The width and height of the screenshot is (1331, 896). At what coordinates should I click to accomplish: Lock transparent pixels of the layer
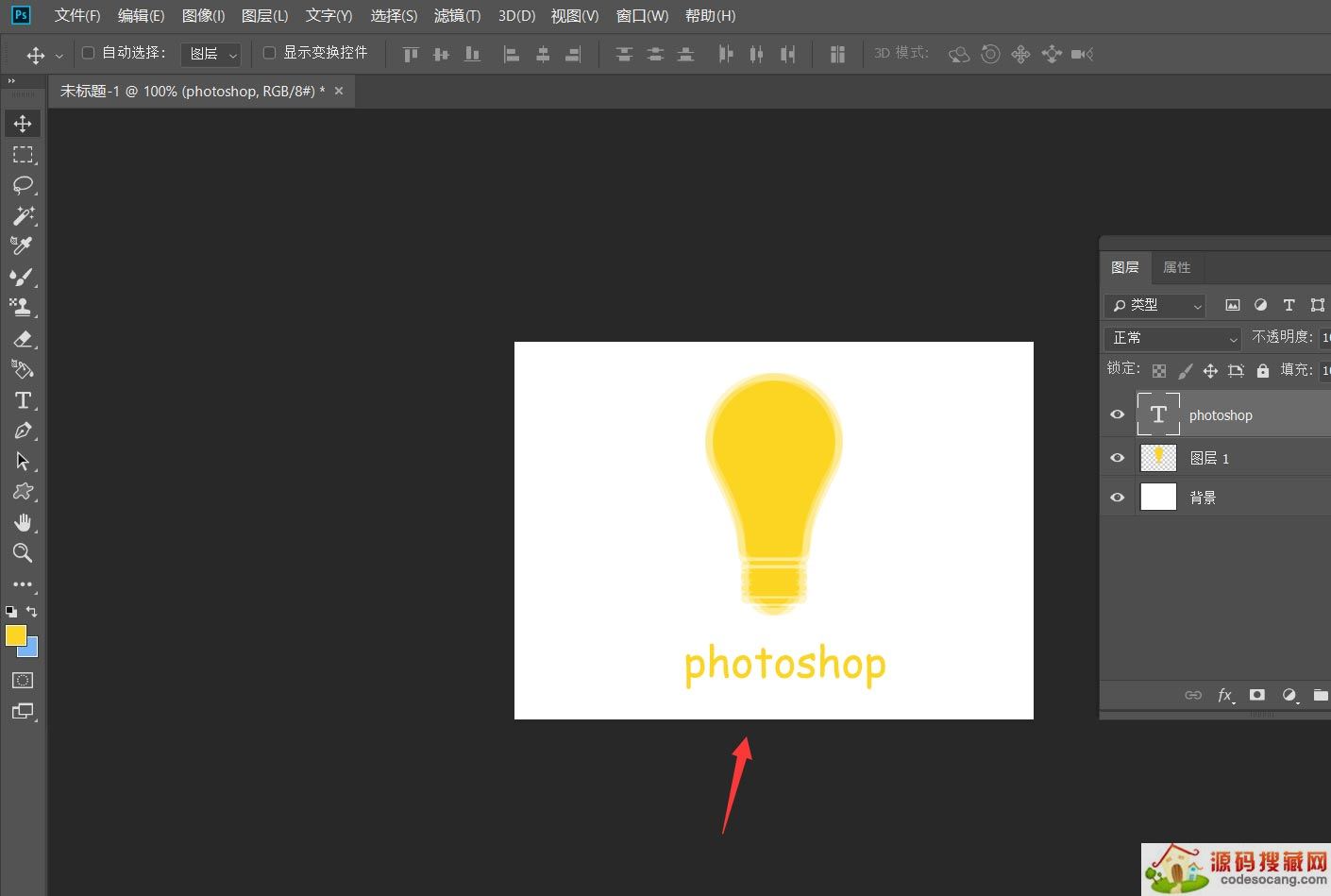tap(1159, 371)
